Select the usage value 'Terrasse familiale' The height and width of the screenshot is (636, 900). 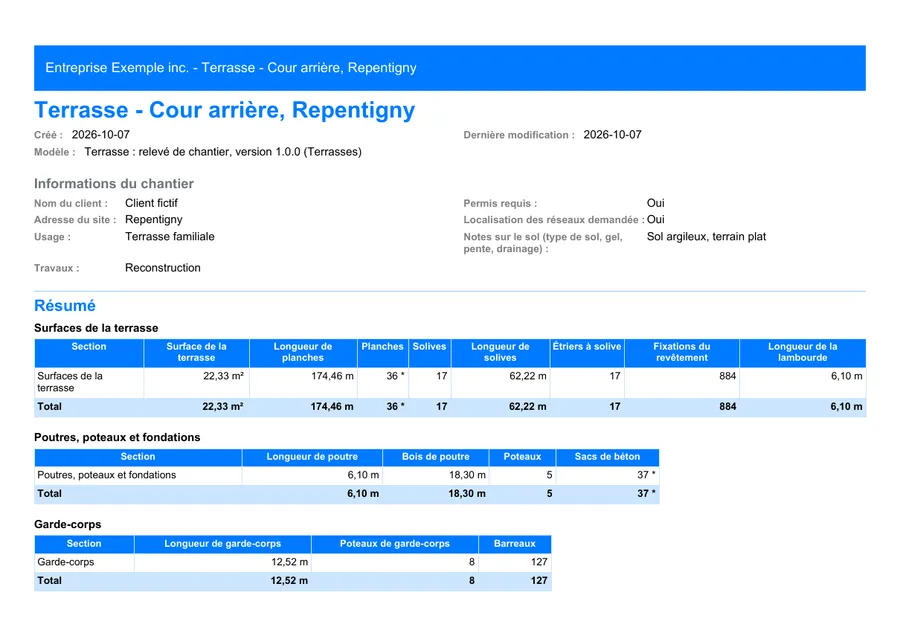(170, 236)
